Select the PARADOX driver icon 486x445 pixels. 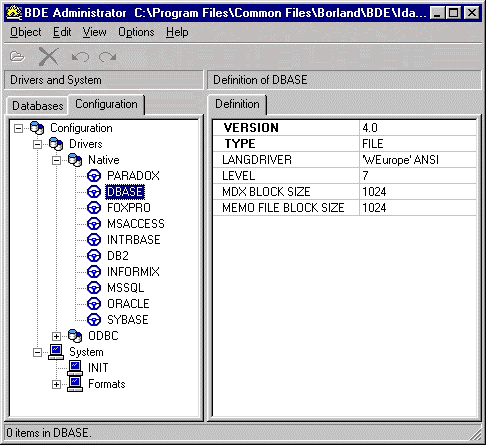(94, 176)
